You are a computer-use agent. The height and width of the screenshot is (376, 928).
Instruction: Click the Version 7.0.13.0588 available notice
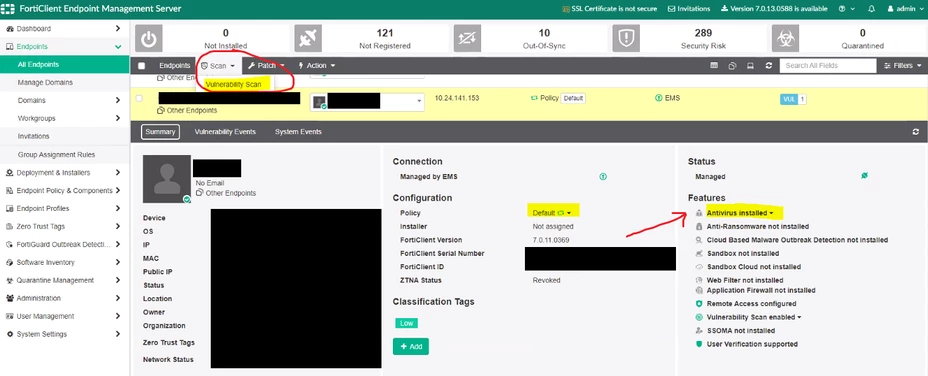pyautogui.click(x=774, y=9)
